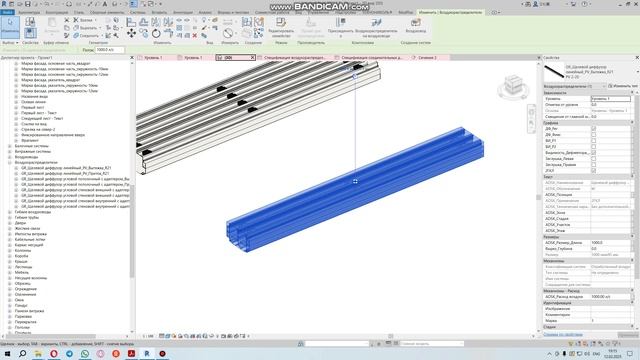Close the Project Browser panel
The height and width of the screenshot is (360, 640).
(x=132, y=58)
